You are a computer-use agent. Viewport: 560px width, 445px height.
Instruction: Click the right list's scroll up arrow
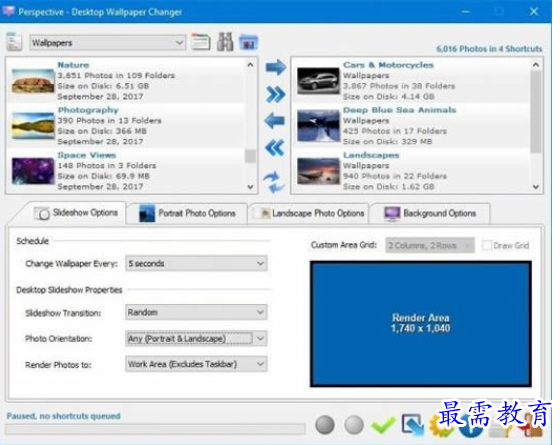[x=536, y=65]
